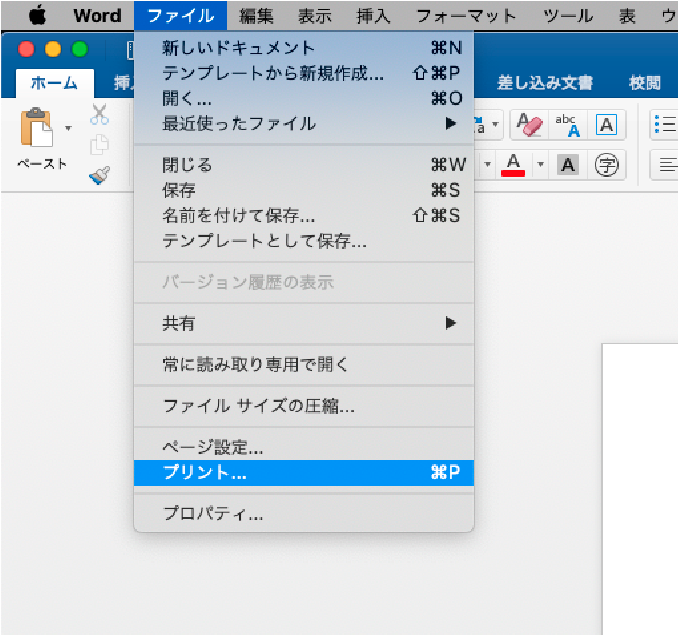Switch to the ホーム ribbon tab
The image size is (678, 635).
[54, 83]
